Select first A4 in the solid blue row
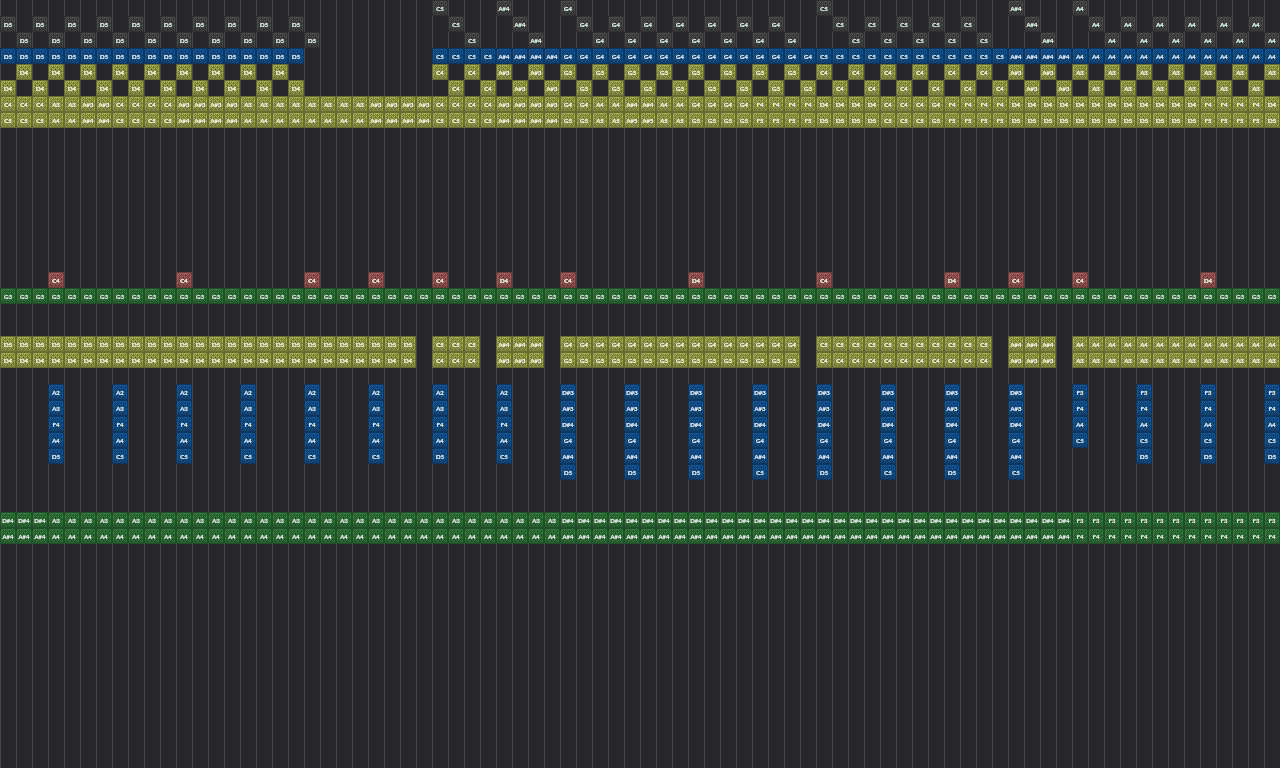The height and width of the screenshot is (768, 1280). click(x=1080, y=56)
